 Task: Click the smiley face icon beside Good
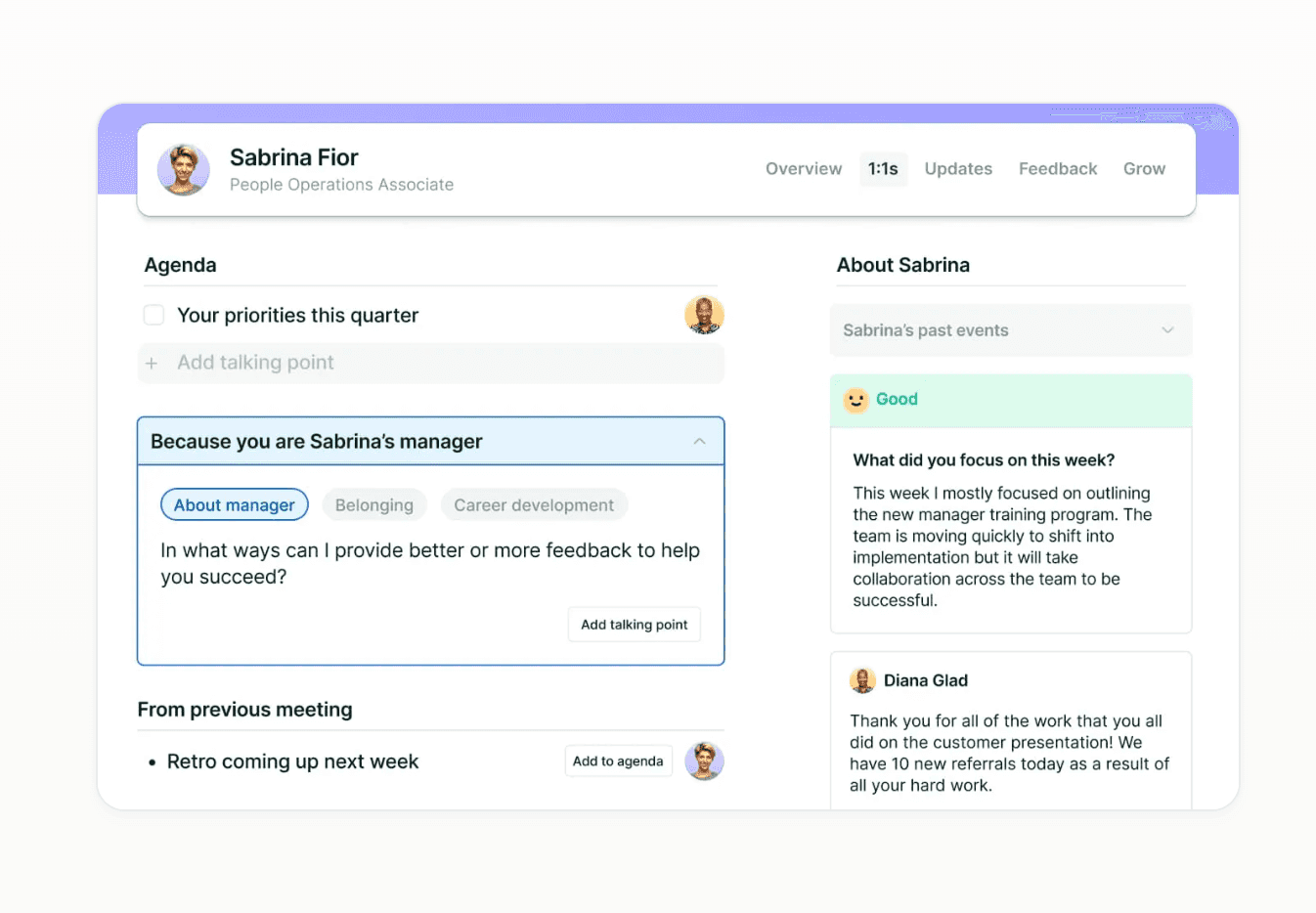click(855, 400)
